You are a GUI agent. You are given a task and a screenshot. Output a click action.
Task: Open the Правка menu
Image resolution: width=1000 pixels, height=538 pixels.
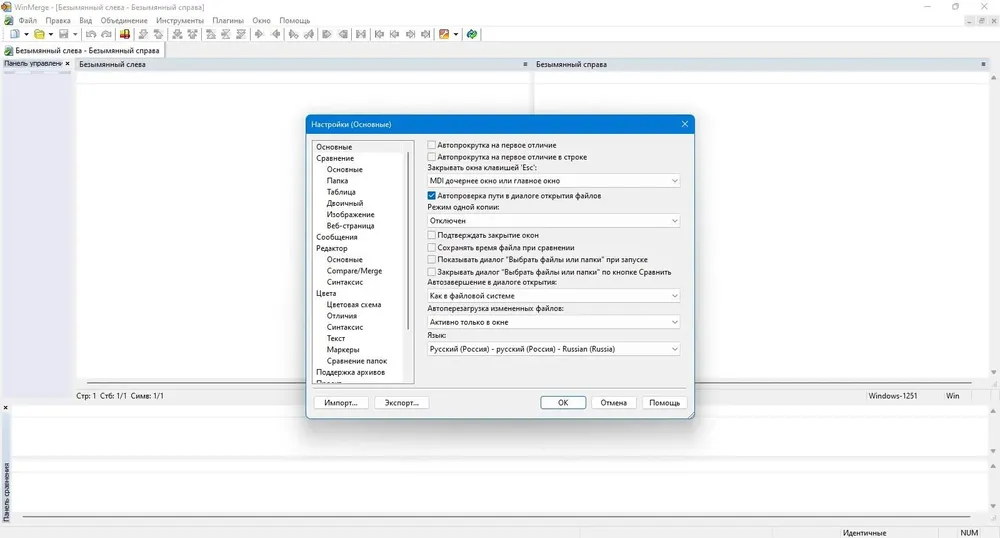pyautogui.click(x=58, y=20)
